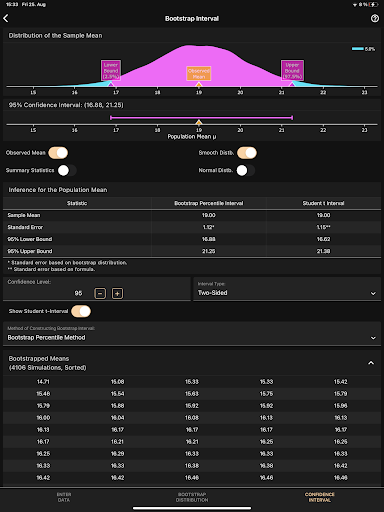Tap the Lower Bound (2.5%) marker label
The height and width of the screenshot is (512, 384).
pos(111,70)
